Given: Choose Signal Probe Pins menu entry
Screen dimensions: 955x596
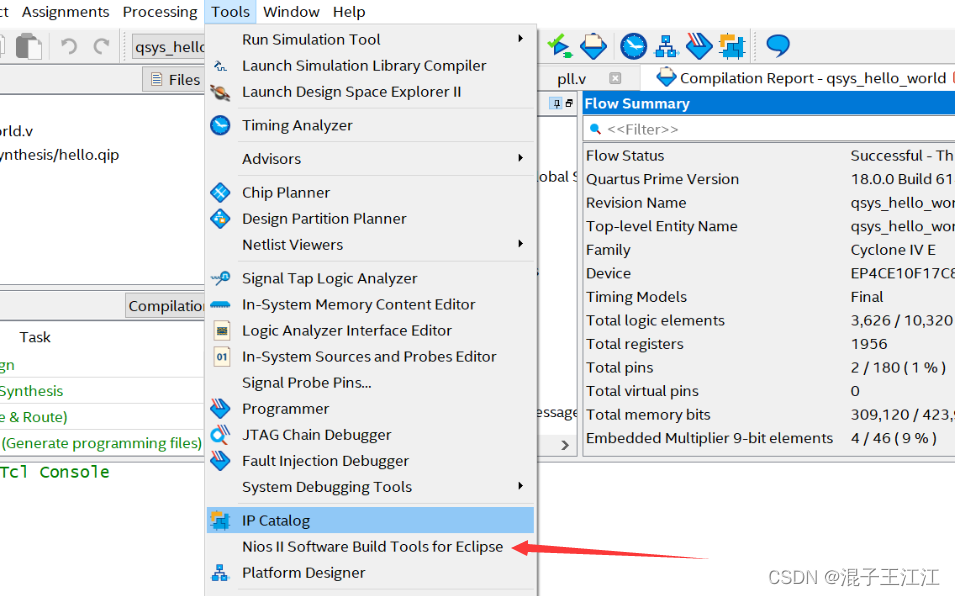Looking at the screenshot, I should [x=306, y=382].
